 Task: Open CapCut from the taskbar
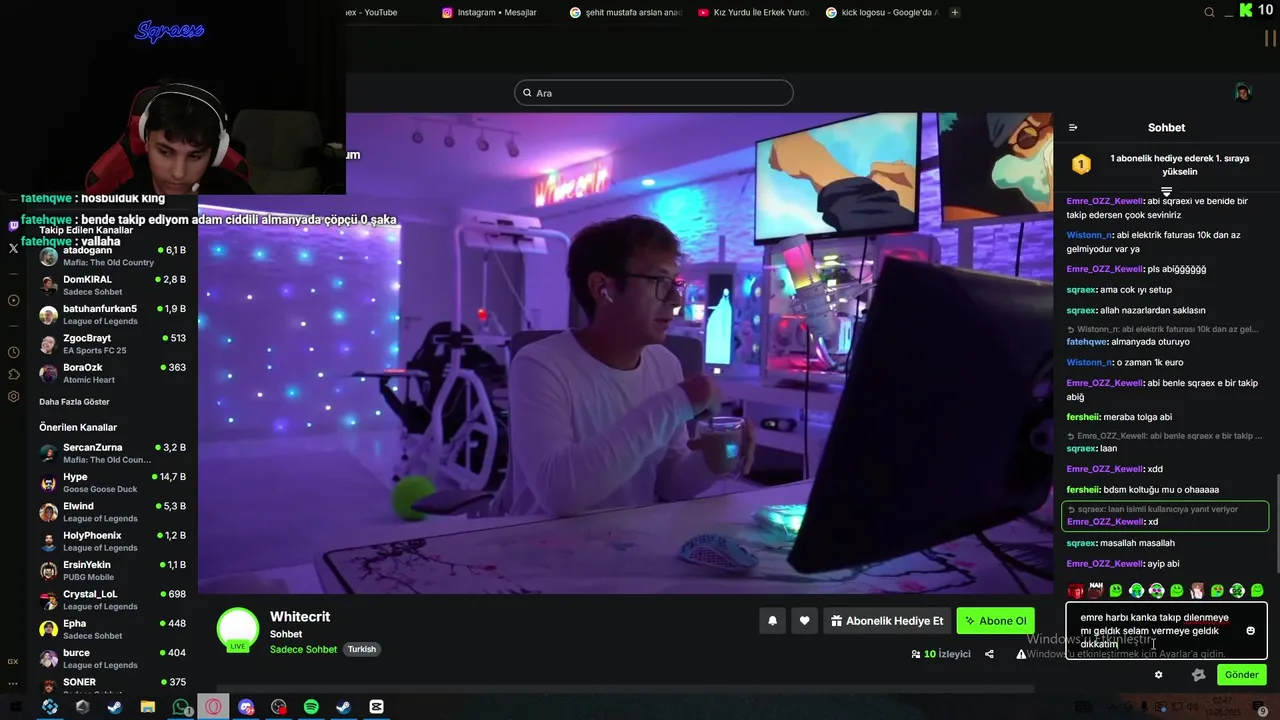pos(376,707)
